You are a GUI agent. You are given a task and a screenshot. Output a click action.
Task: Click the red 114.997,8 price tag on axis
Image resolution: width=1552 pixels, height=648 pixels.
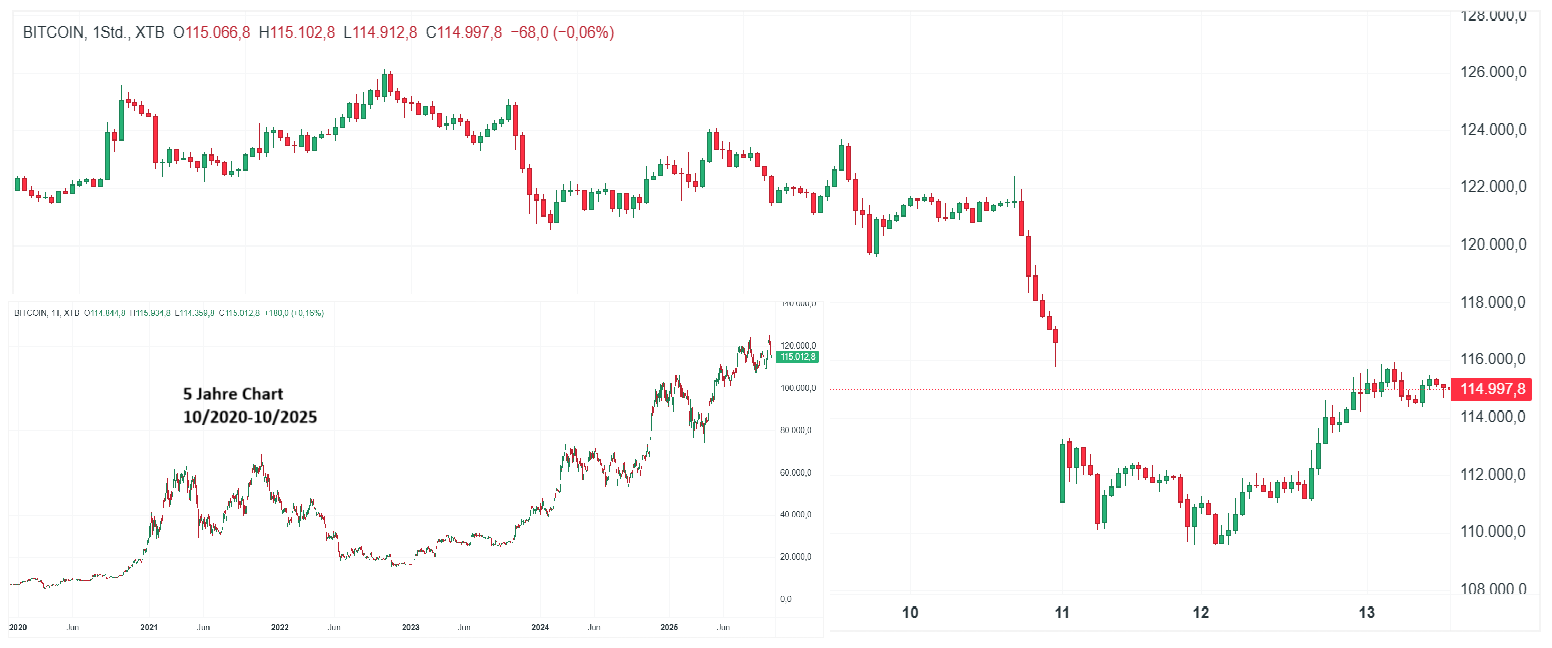(x=1492, y=389)
